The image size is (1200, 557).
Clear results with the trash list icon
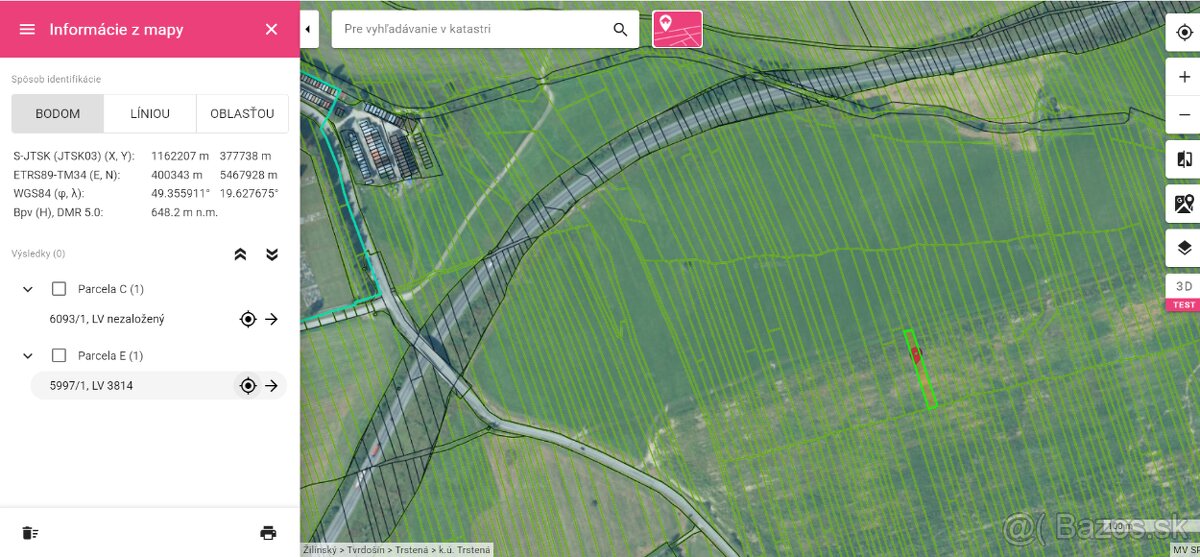point(30,533)
